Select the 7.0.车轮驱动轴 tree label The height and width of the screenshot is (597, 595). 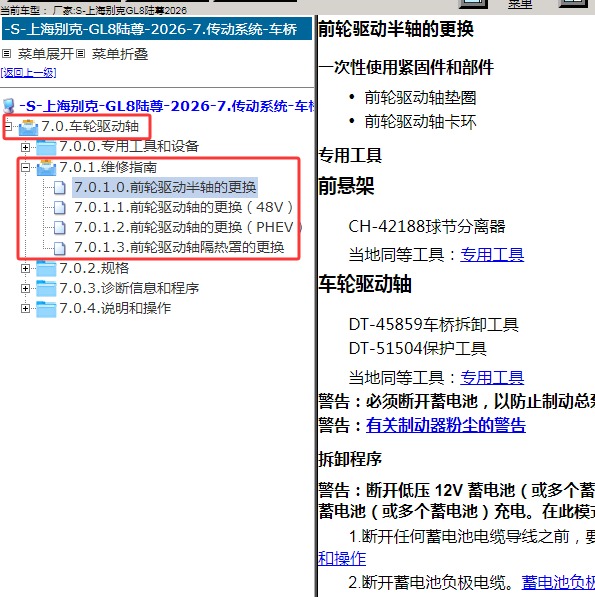pyautogui.click(x=90, y=126)
